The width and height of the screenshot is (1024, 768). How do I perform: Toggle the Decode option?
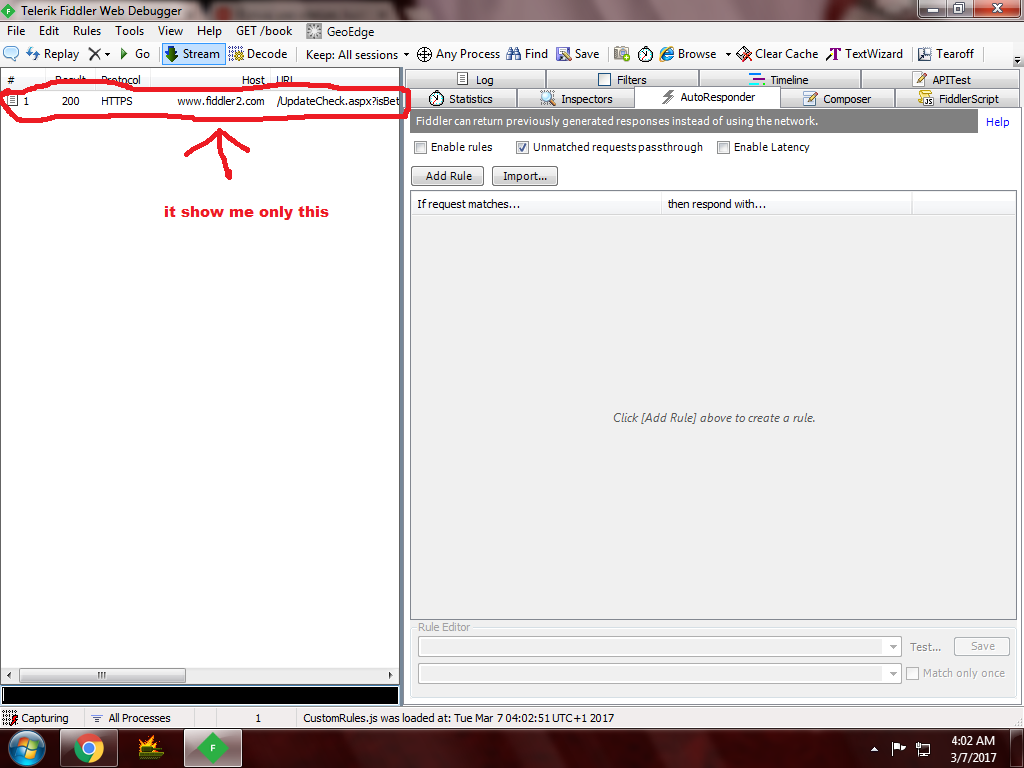coord(258,54)
